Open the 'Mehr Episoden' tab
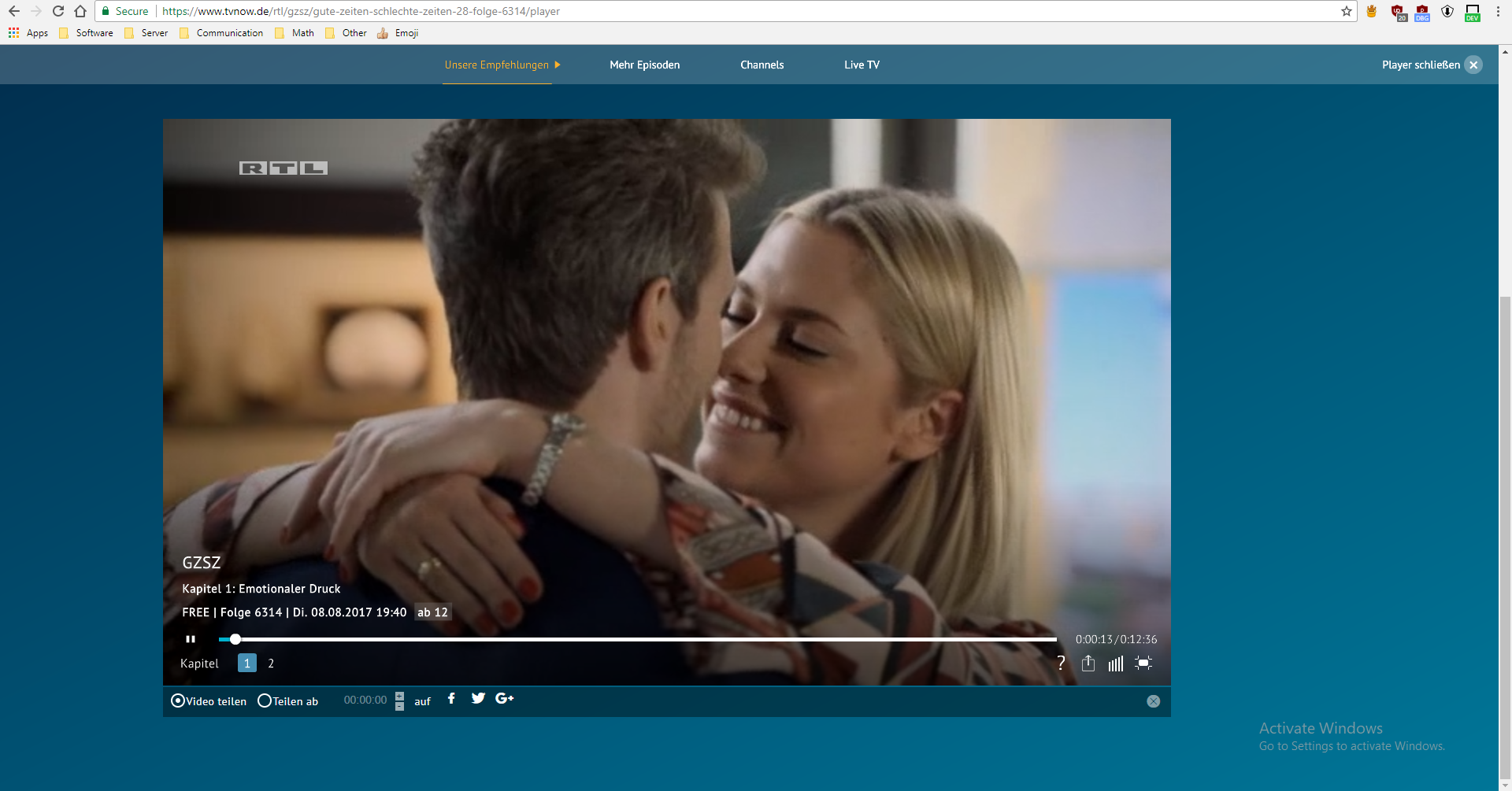The width and height of the screenshot is (1512, 791). tap(644, 65)
